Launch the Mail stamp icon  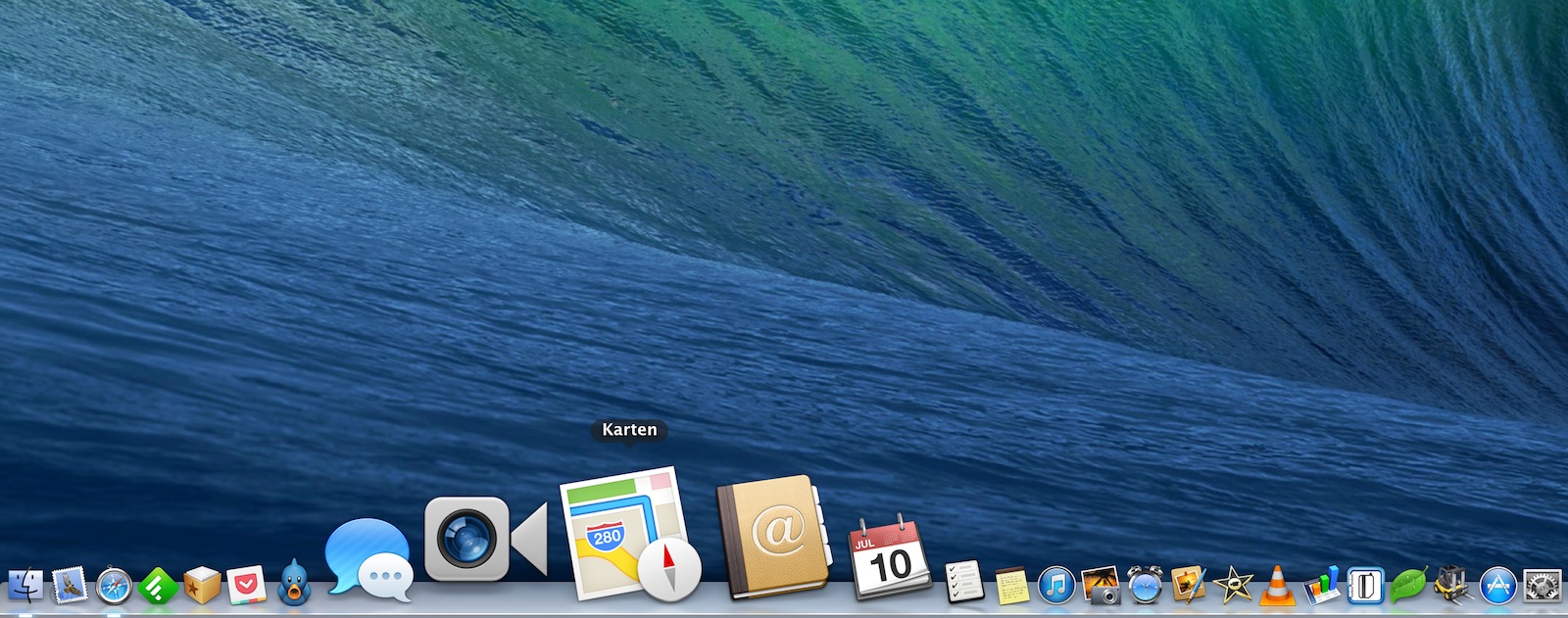click(69, 586)
